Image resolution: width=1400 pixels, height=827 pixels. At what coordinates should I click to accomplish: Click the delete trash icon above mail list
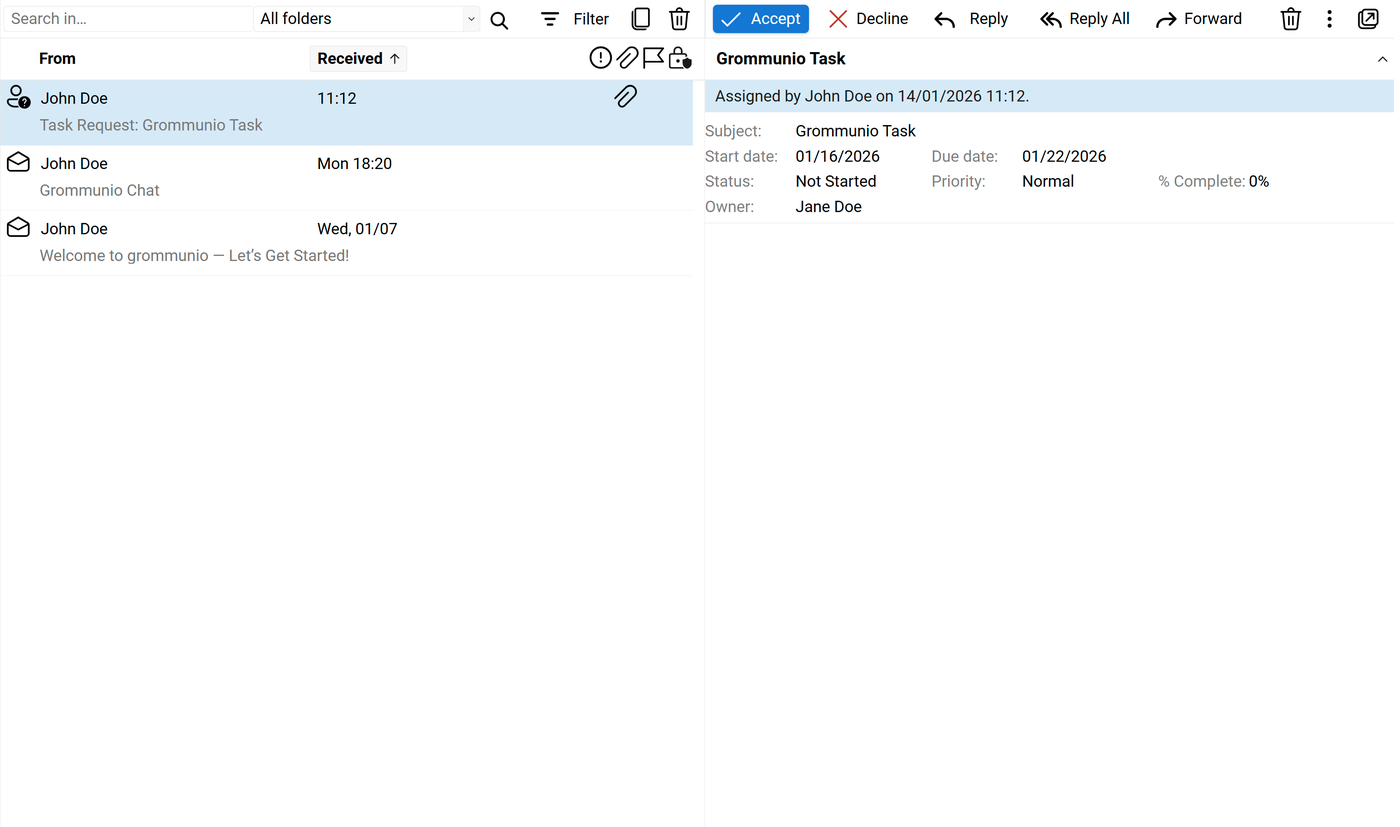point(679,19)
